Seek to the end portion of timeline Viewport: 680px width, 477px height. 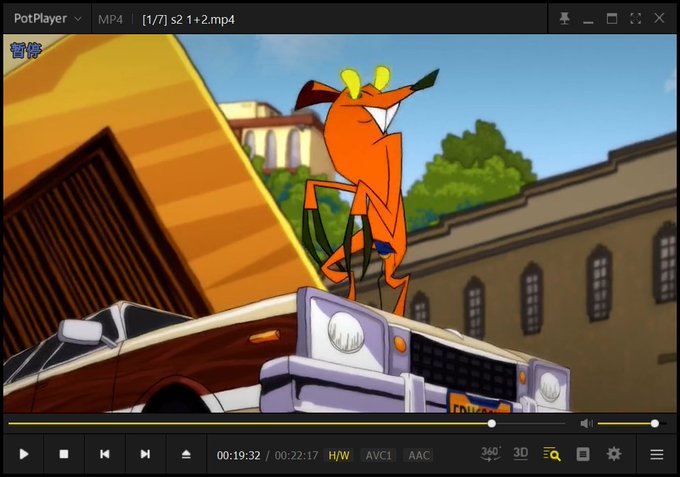click(x=531, y=423)
